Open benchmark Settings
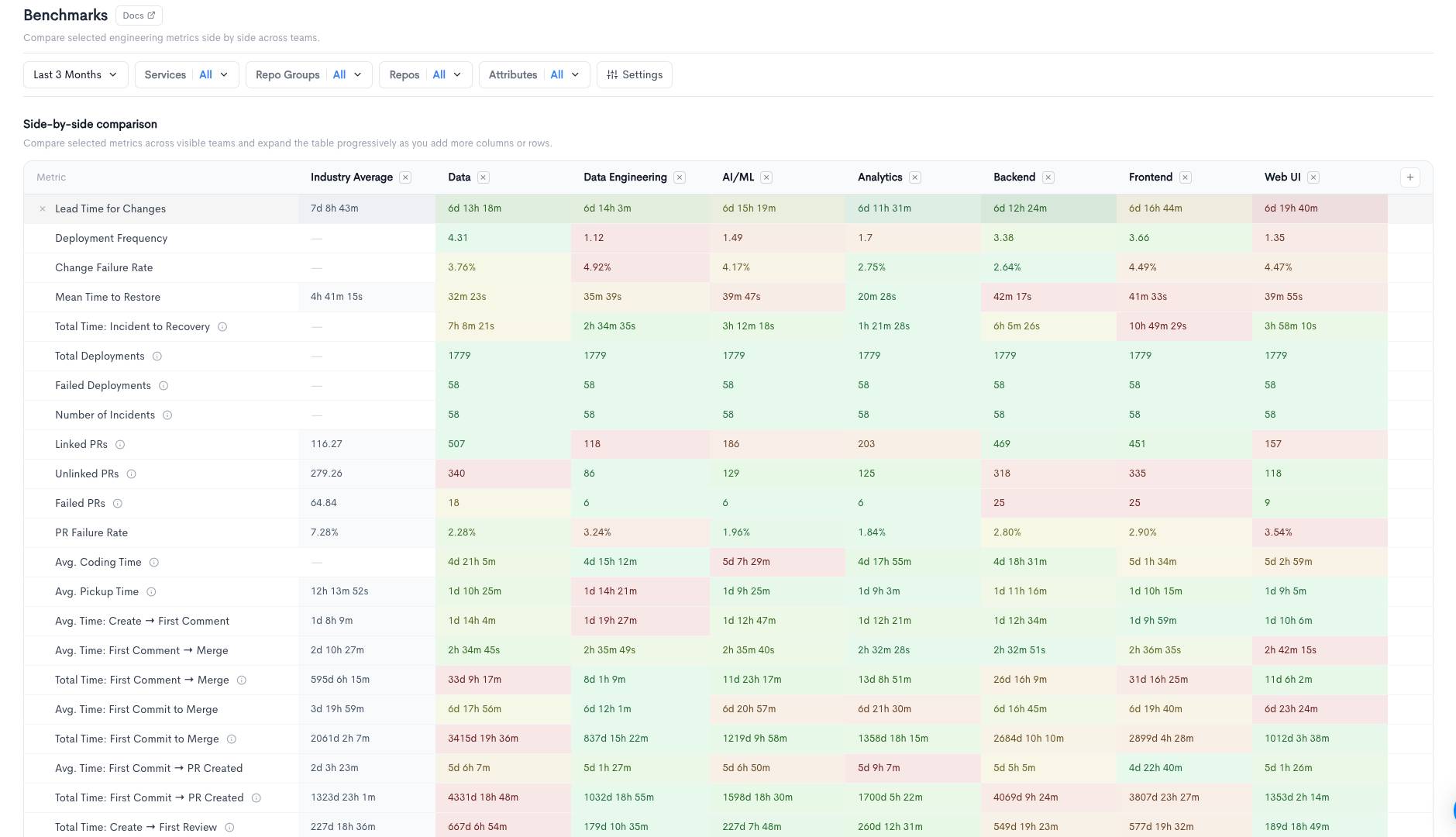This screenshot has width=1456, height=837. tap(635, 74)
